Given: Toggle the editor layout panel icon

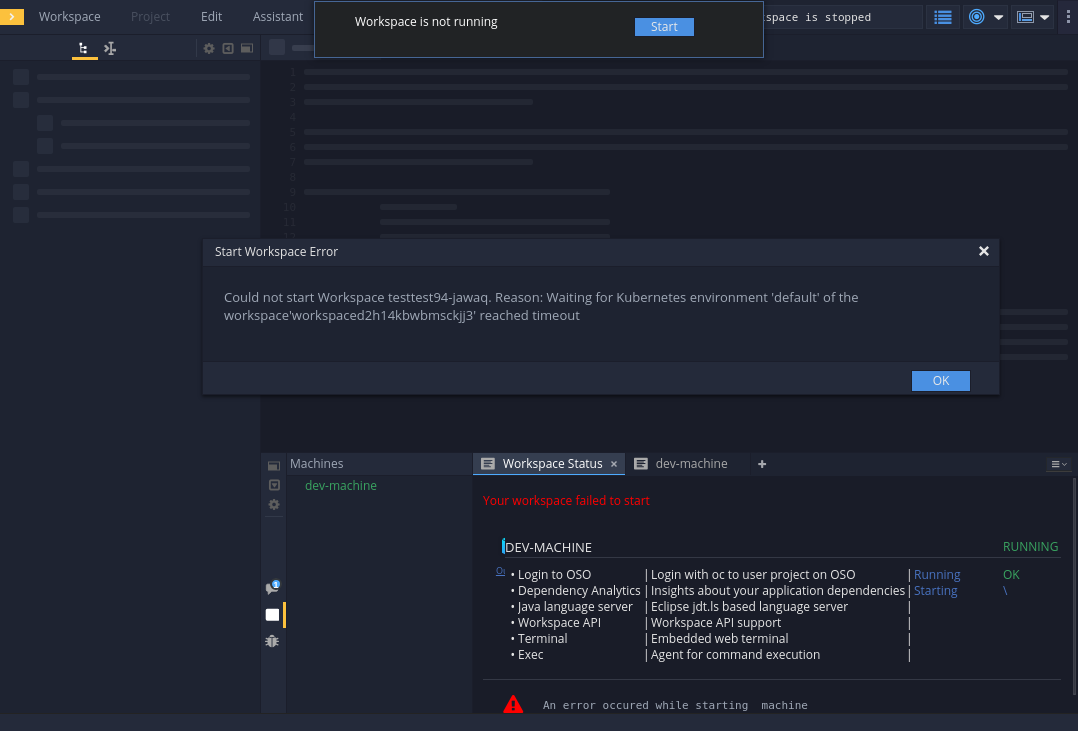Looking at the screenshot, I should pyautogui.click(x=246, y=47).
